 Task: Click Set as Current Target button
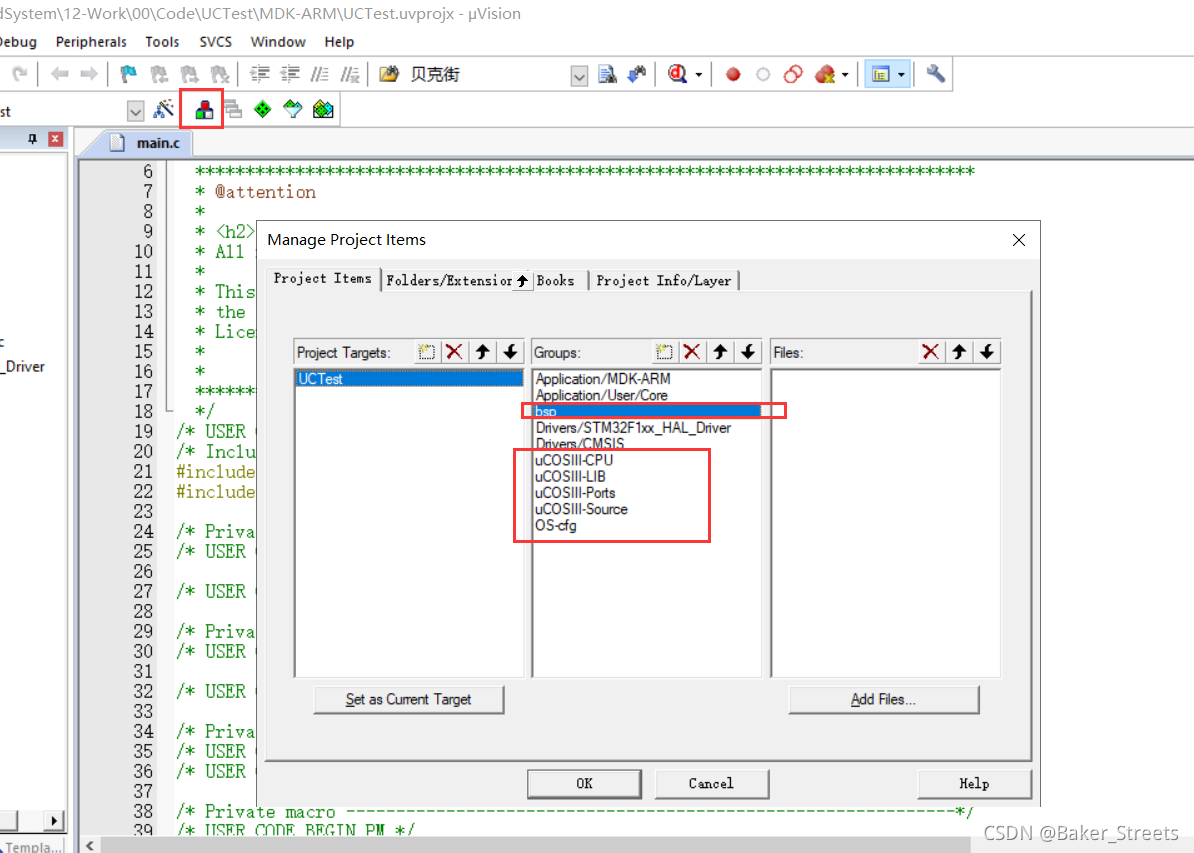[408, 699]
